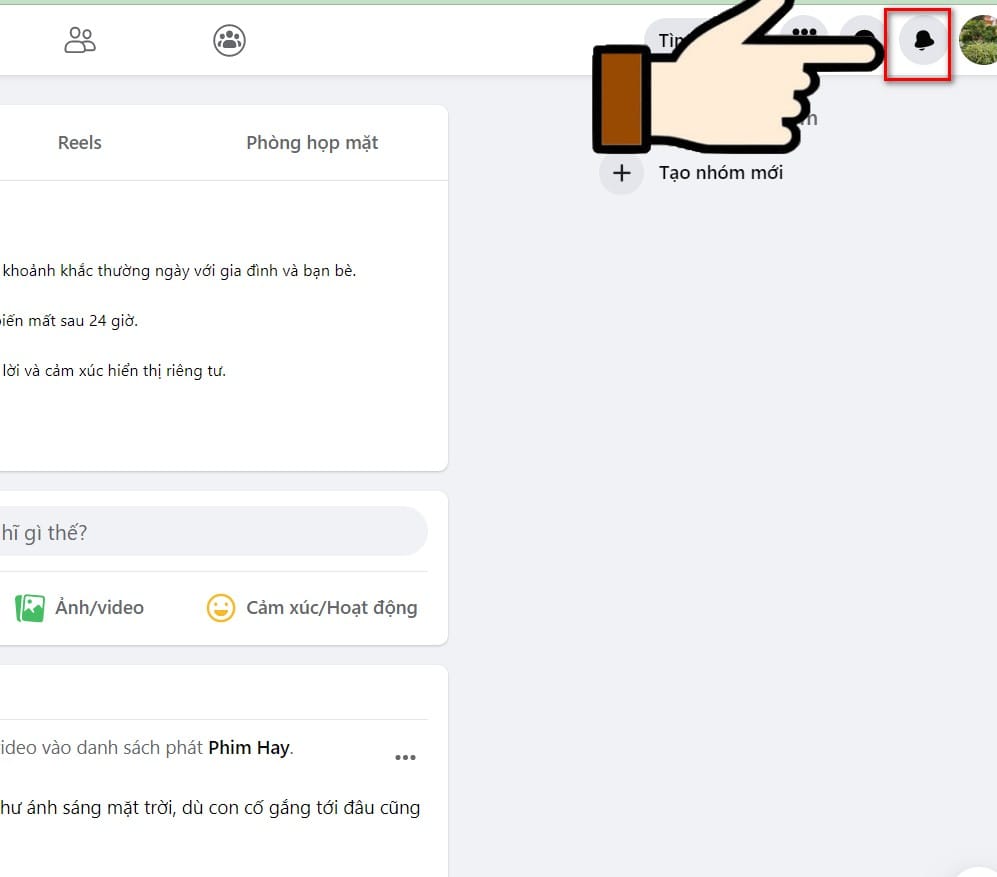Click the text "khoảnh khắc thường ngày với gia đình và bạn bè."
Viewport: 997px width, 877px height.
click(x=179, y=271)
